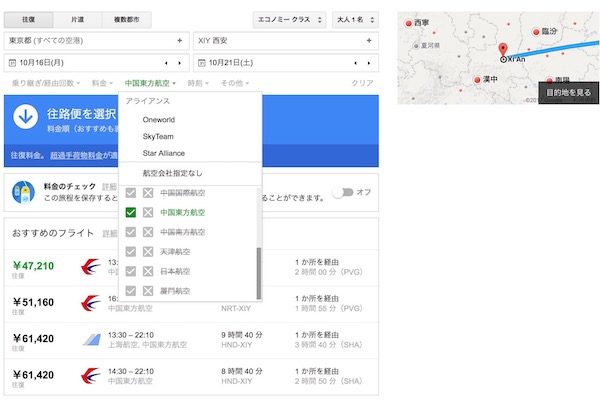Open the 乗り継ぎ/経由回数 filter dropdown
The width and height of the screenshot is (600, 400).
click(x=46, y=83)
